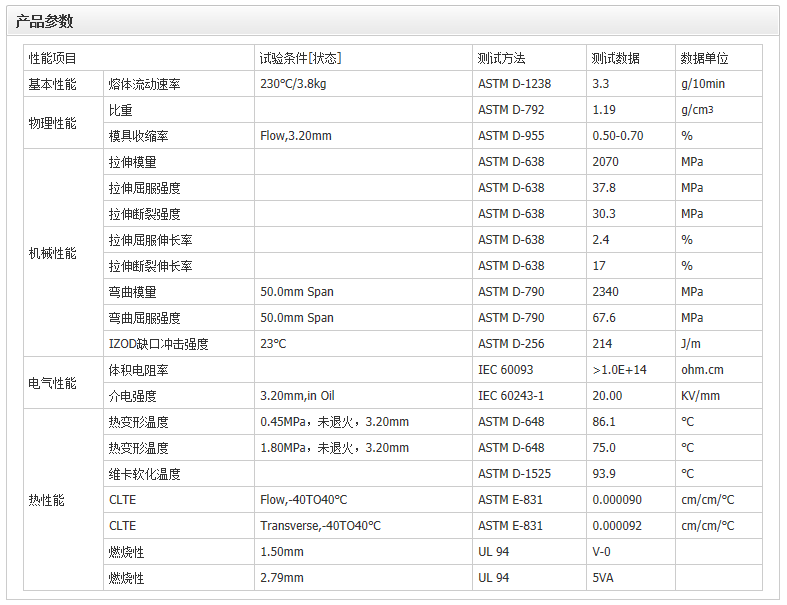Select the 0.50-0.70 shrinkage value
This screenshot has width=787, height=605.
(x=618, y=136)
